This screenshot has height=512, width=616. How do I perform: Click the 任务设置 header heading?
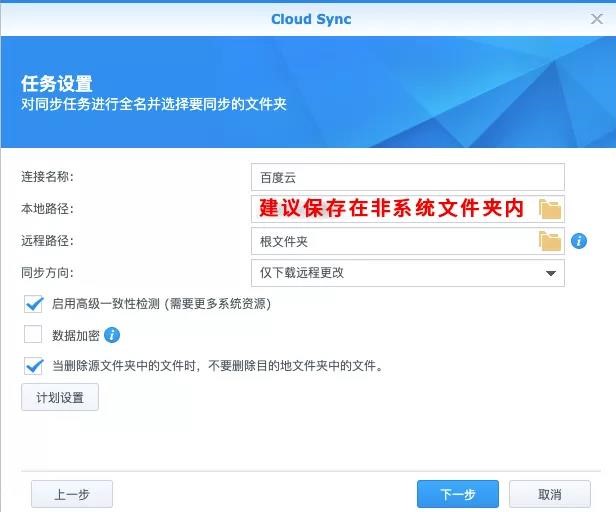click(x=57, y=84)
